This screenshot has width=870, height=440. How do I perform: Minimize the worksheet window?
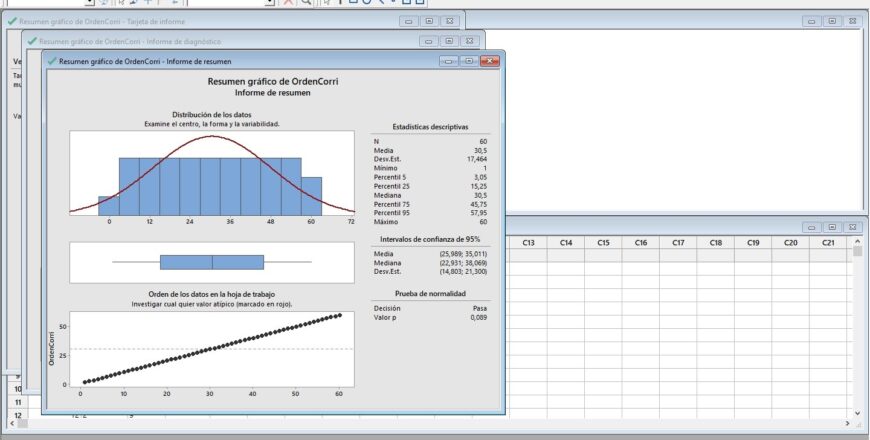pos(811,227)
